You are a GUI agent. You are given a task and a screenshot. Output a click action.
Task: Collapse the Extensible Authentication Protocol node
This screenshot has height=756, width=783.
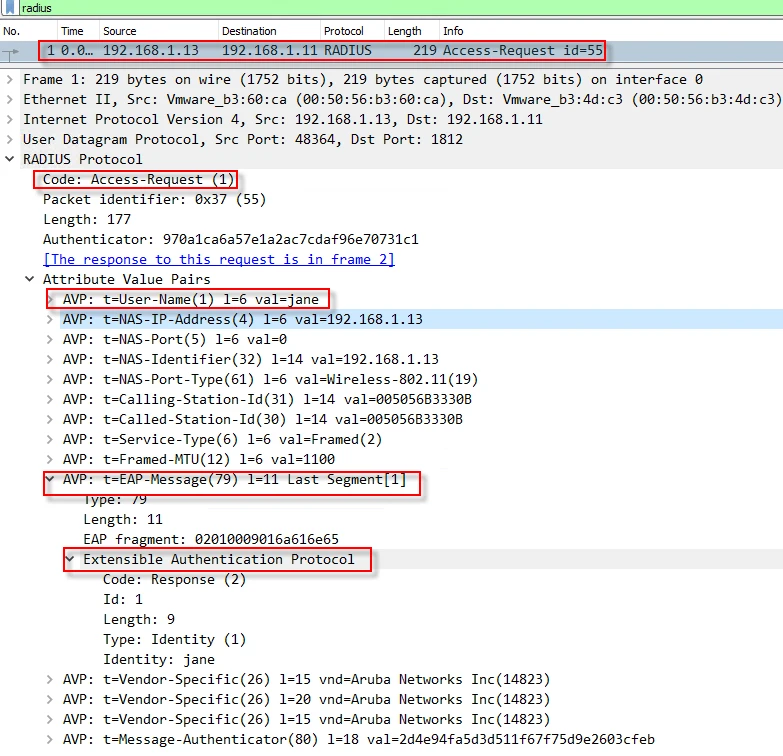70,559
